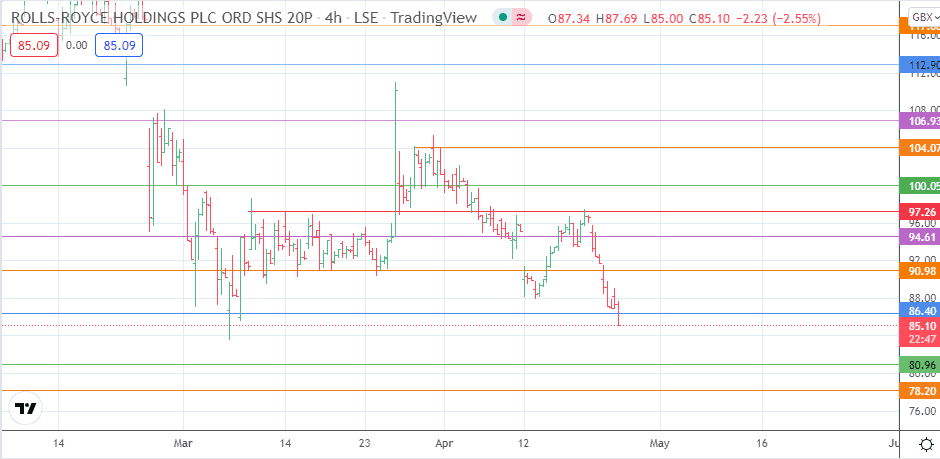940x459 pixels.
Task: Select the 86.40 blue price label
Action: (x=920, y=311)
